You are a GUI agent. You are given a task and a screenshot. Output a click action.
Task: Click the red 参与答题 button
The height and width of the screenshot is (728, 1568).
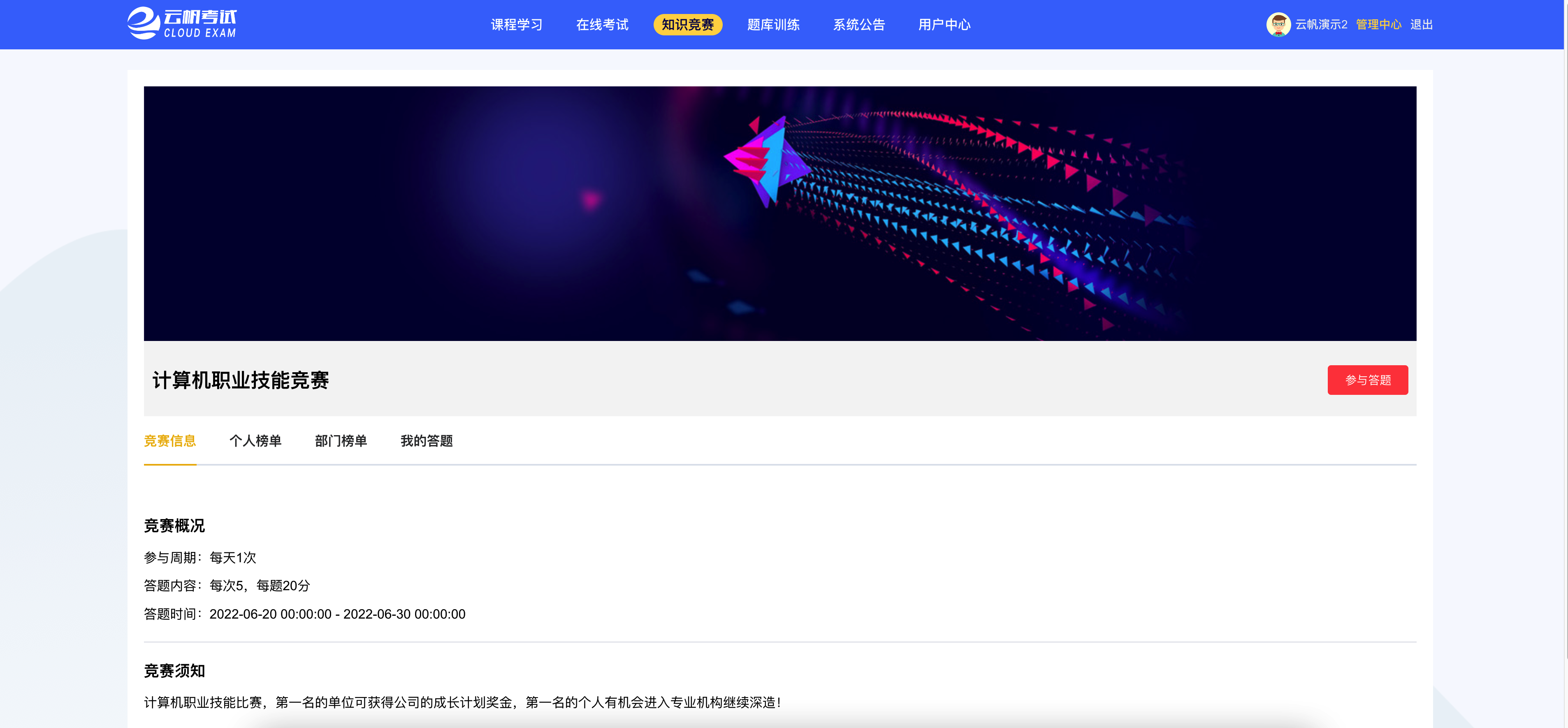1368,380
